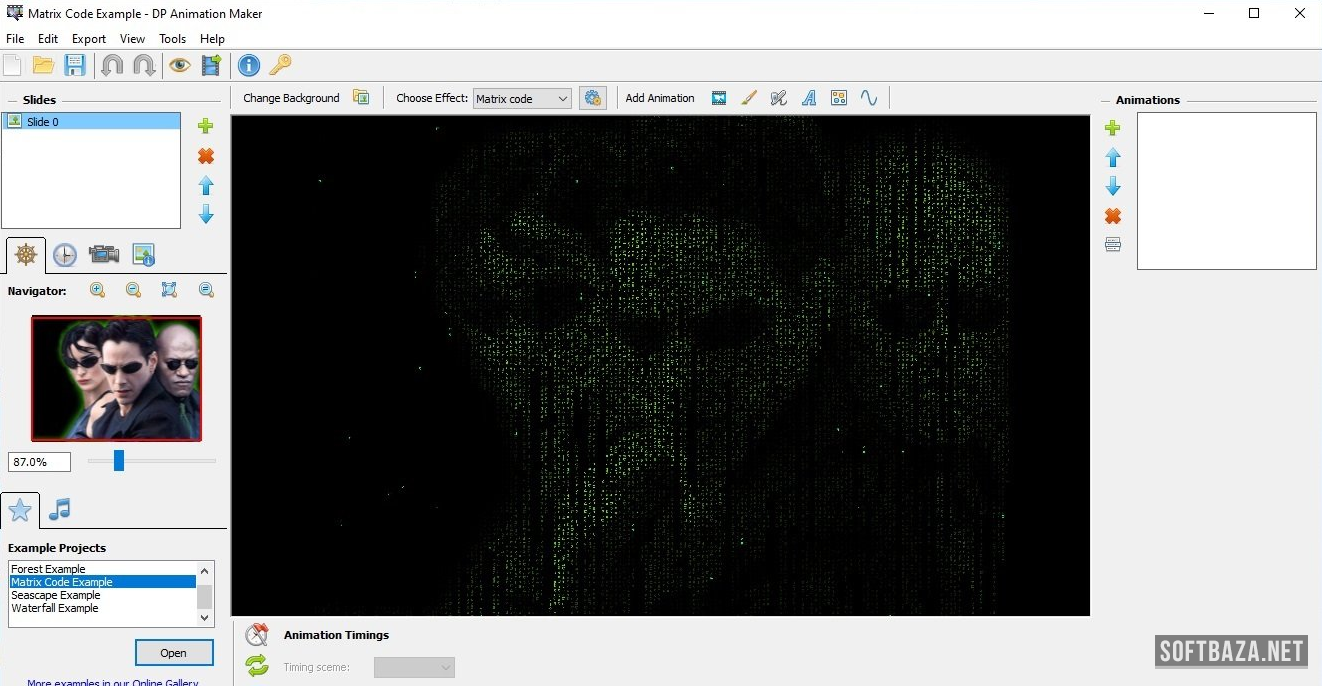Click the Save project floppy disk icon

(75, 66)
